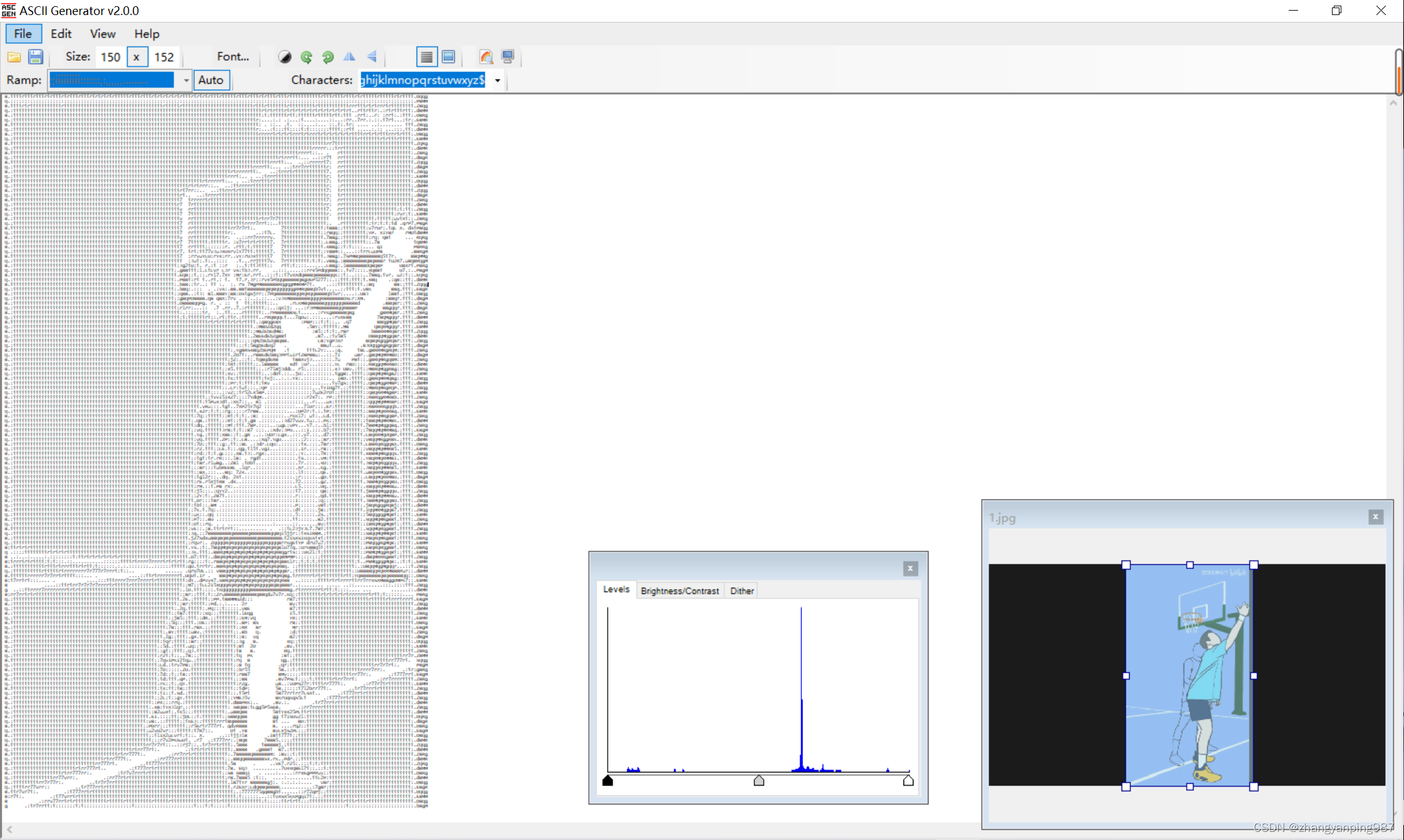Click the monitor display icon in toolbar
Screen dimensions: 1404x840
pyautogui.click(x=508, y=57)
